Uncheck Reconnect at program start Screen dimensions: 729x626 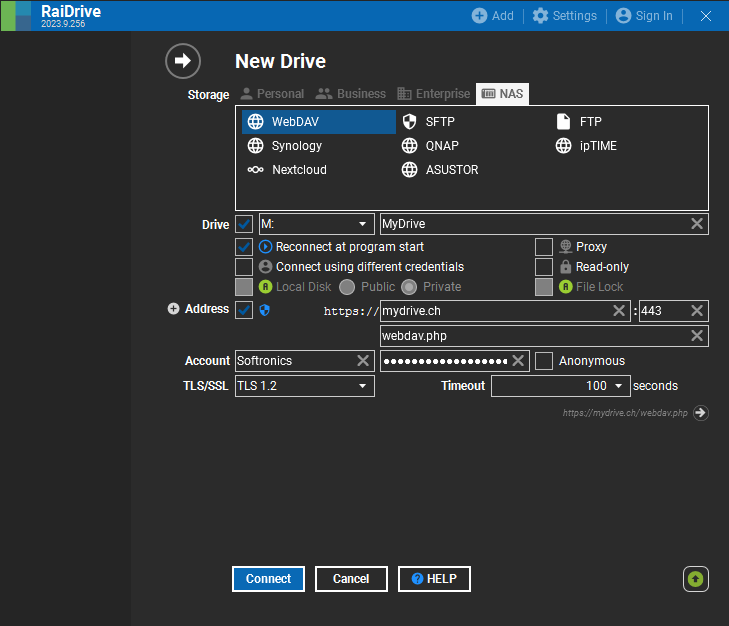click(x=244, y=247)
